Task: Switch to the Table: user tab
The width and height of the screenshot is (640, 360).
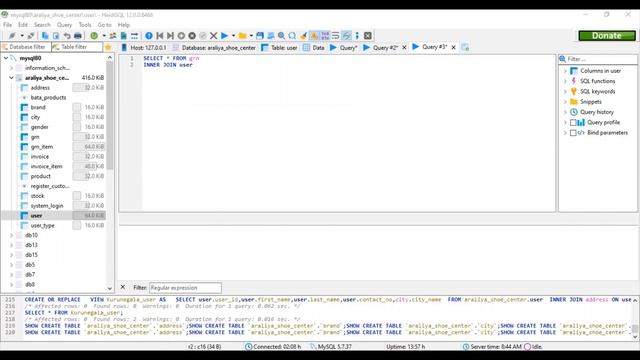Action: click(x=280, y=48)
